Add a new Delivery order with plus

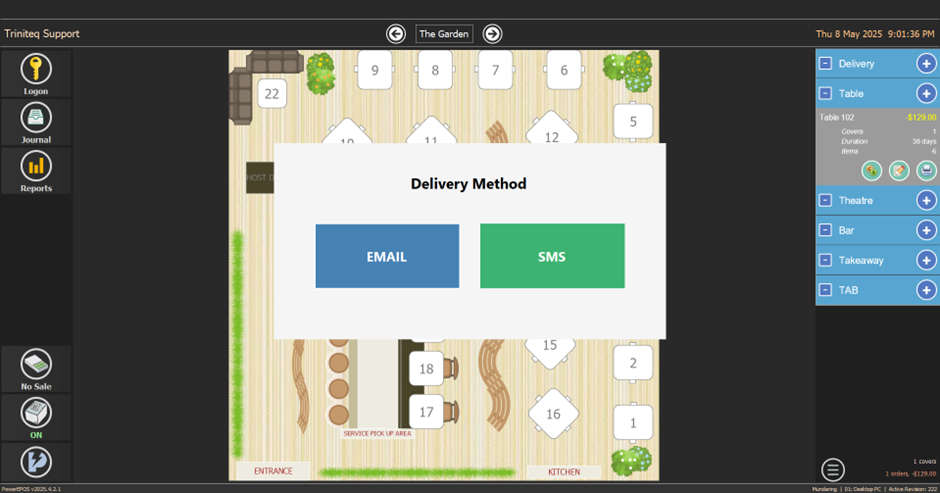click(926, 64)
